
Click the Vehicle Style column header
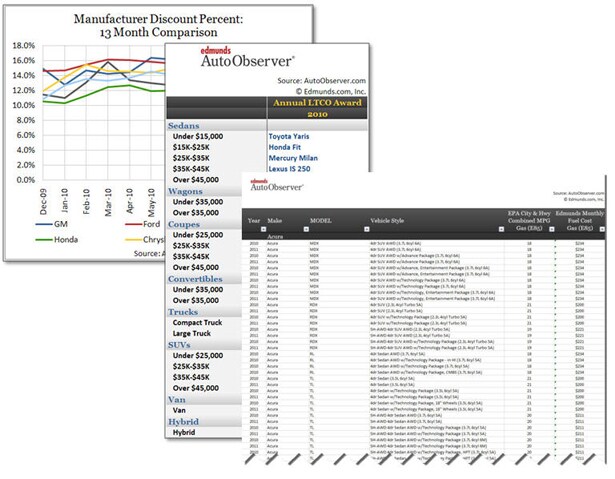pos(387,220)
